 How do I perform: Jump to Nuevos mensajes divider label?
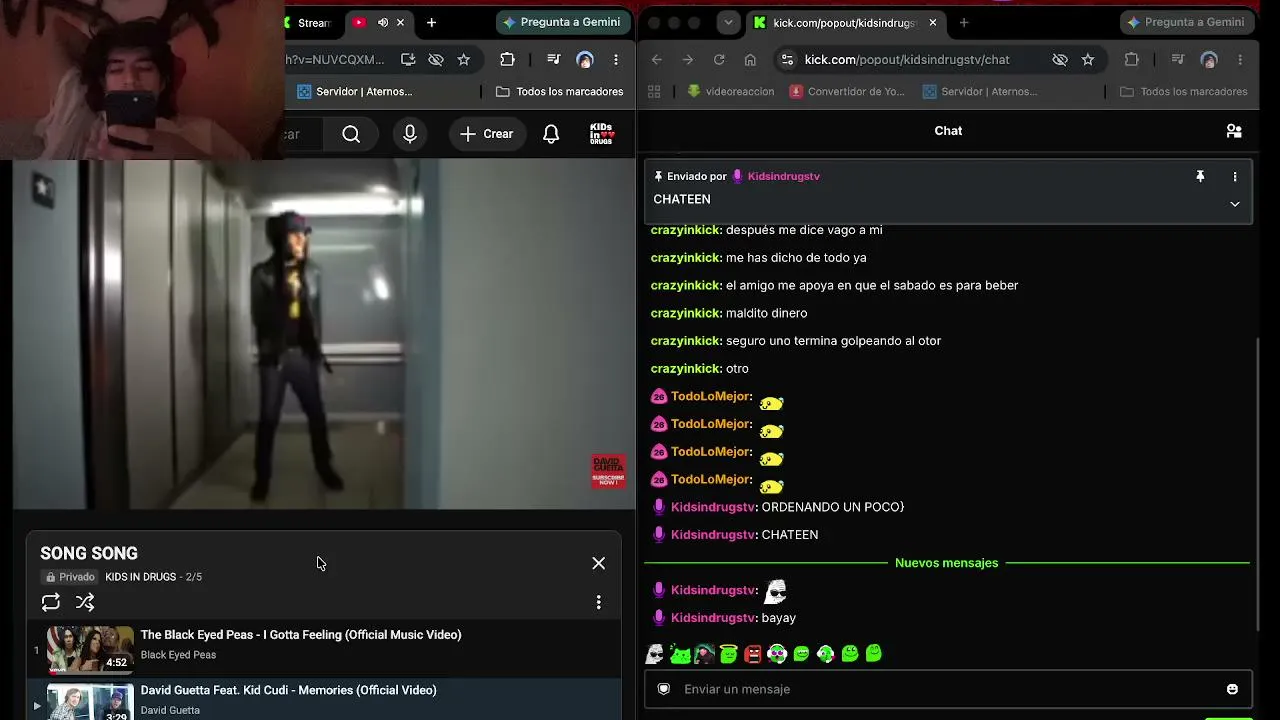(x=947, y=563)
